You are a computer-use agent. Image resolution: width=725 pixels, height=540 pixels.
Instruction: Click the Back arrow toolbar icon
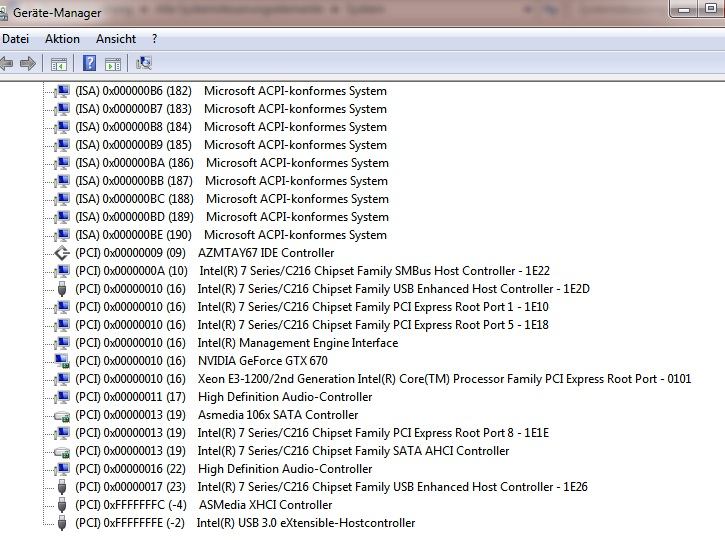tap(6, 63)
